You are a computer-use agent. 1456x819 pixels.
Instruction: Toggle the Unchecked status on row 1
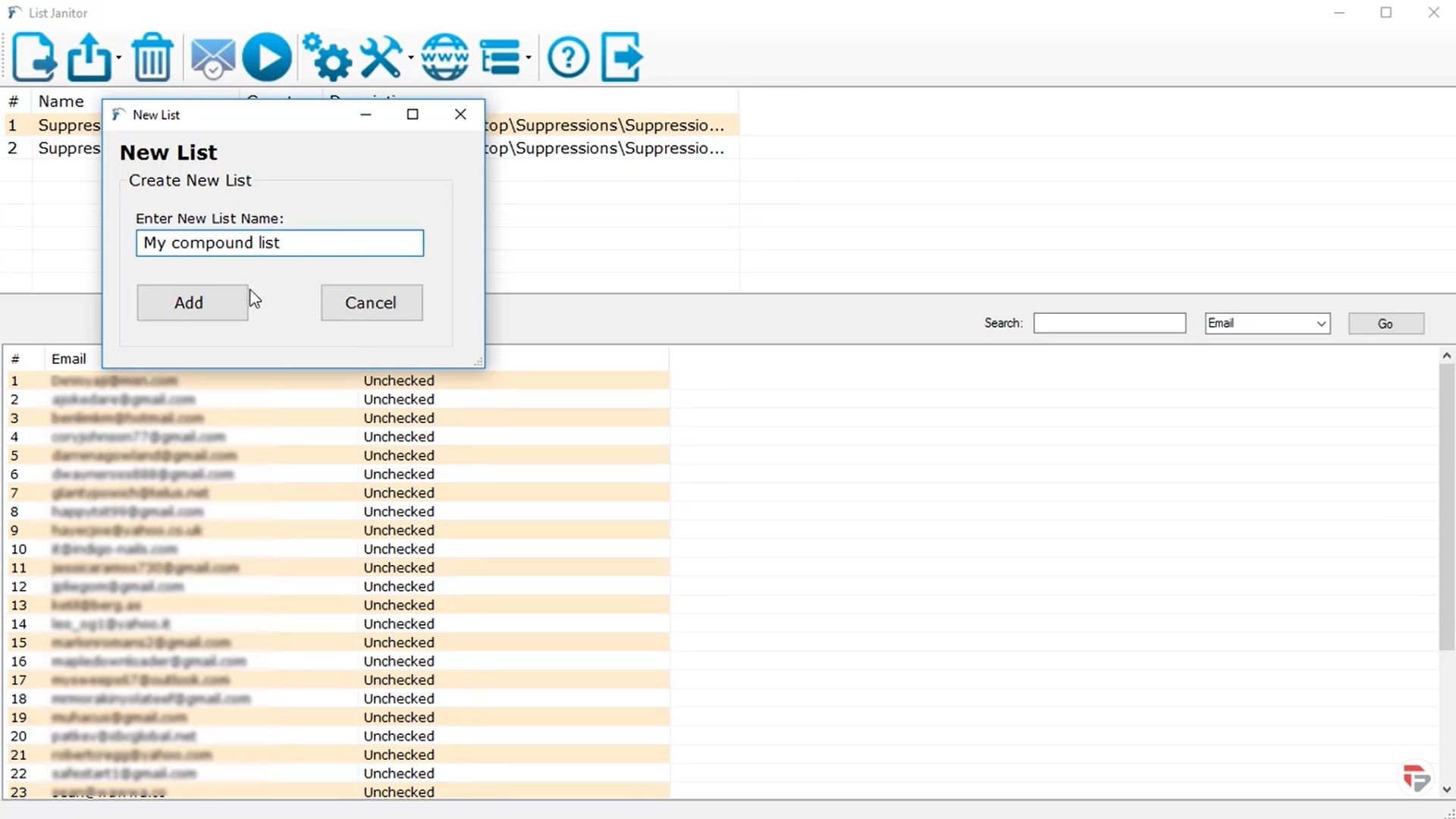click(399, 380)
